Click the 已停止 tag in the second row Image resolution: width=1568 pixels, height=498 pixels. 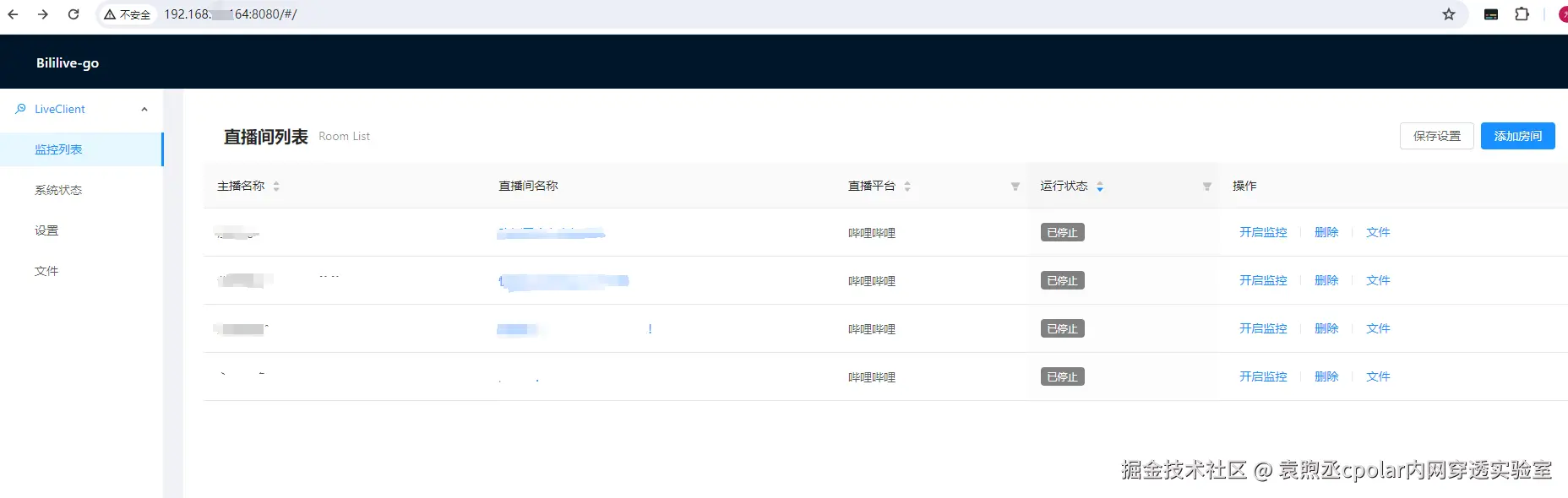(x=1062, y=280)
